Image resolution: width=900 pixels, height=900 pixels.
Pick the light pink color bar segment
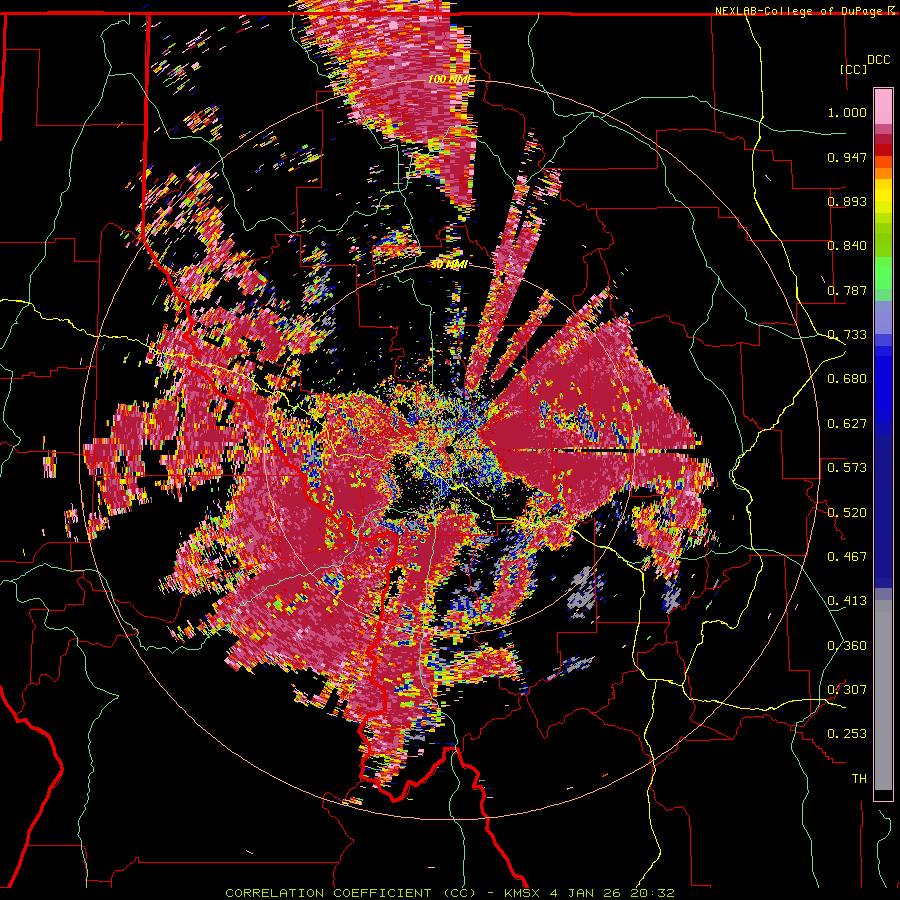point(883,107)
